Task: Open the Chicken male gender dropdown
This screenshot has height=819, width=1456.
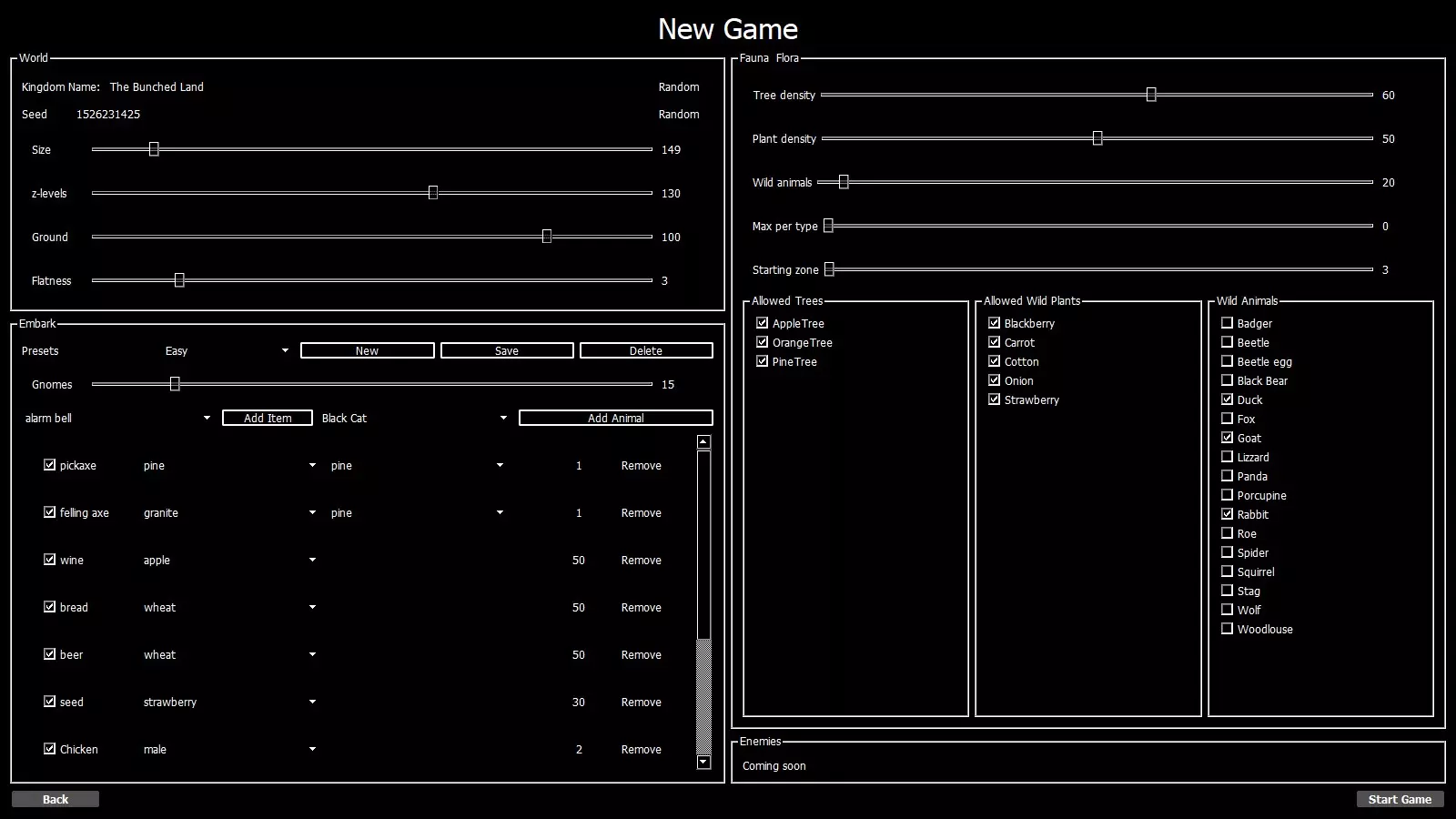Action: click(229, 750)
